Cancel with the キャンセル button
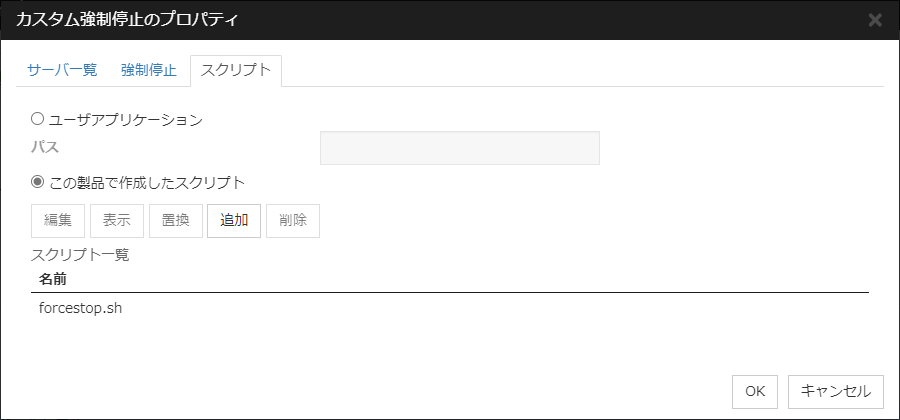Image resolution: width=900 pixels, height=420 pixels. click(836, 392)
